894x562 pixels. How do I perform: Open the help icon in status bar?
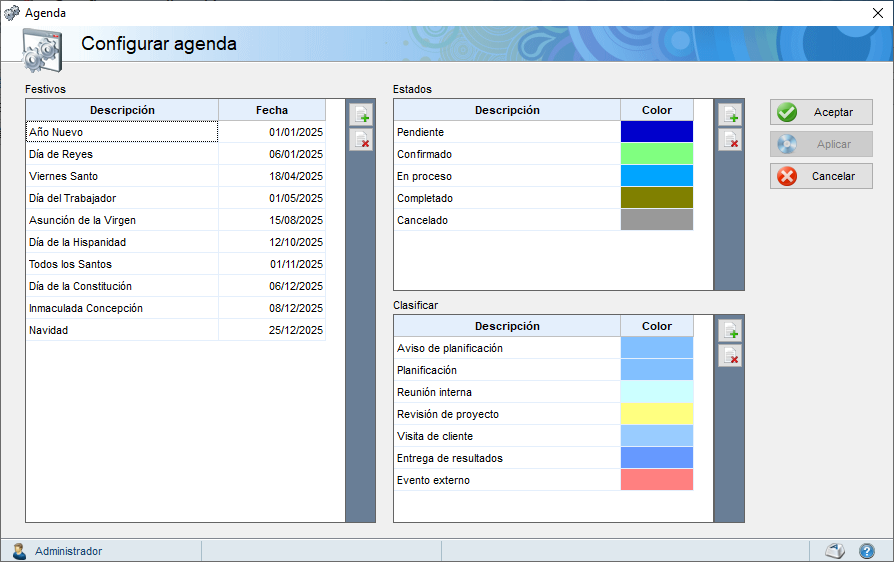(x=867, y=551)
